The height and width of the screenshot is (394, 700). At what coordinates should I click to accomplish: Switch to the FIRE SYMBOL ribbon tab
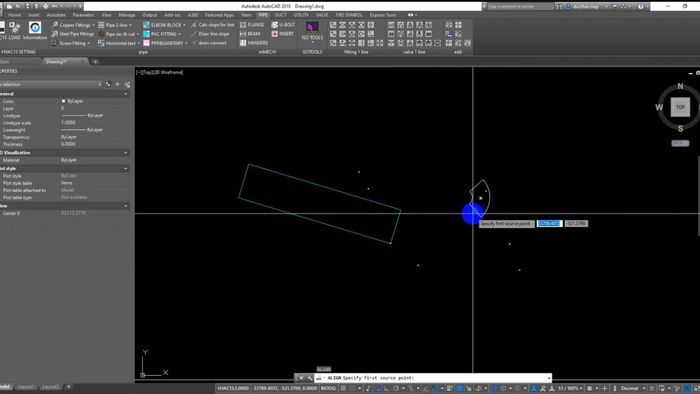tap(349, 15)
